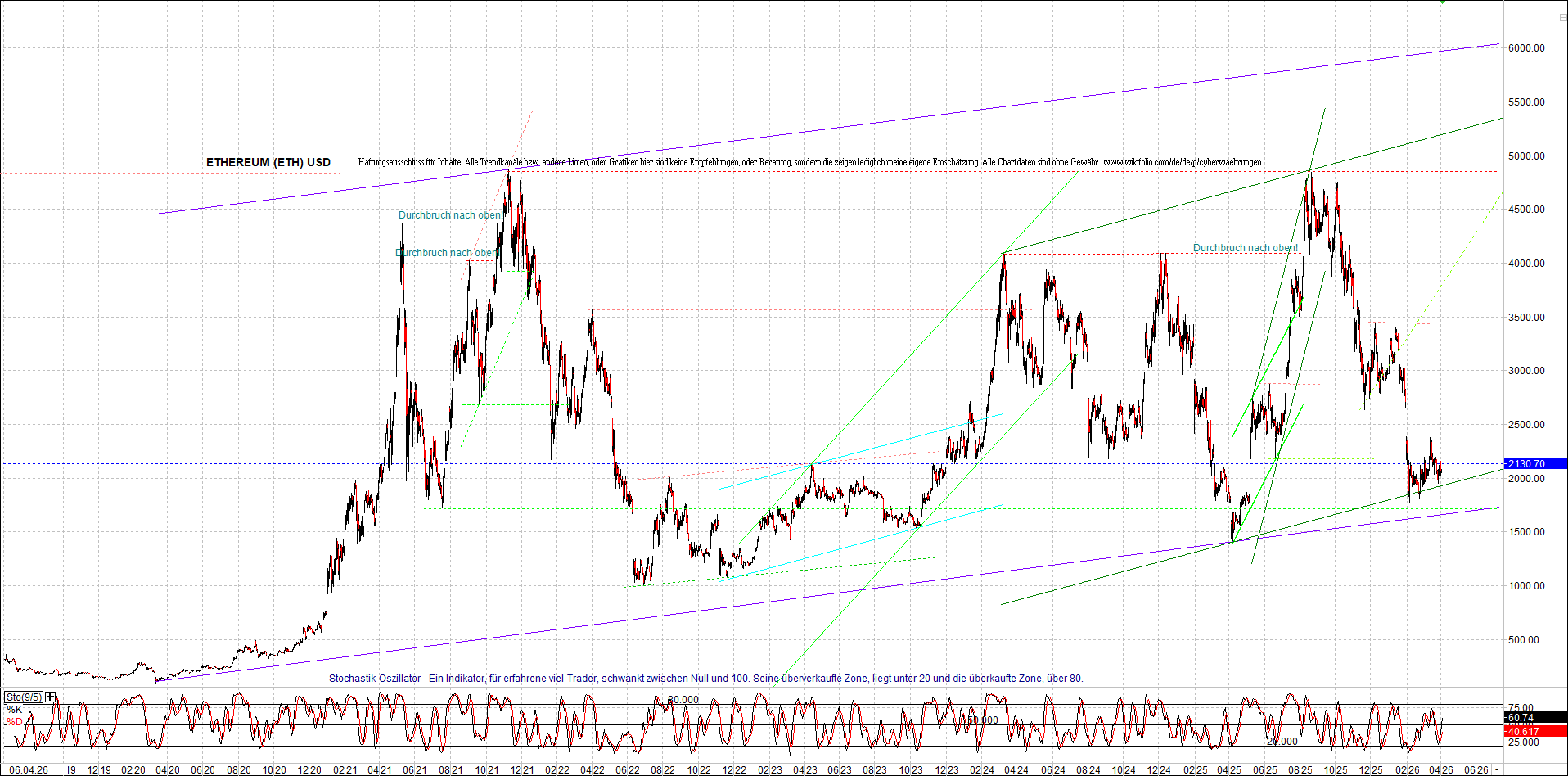Click the rightmost 'Durchbruch nach oben!' annotation

click(x=1245, y=248)
